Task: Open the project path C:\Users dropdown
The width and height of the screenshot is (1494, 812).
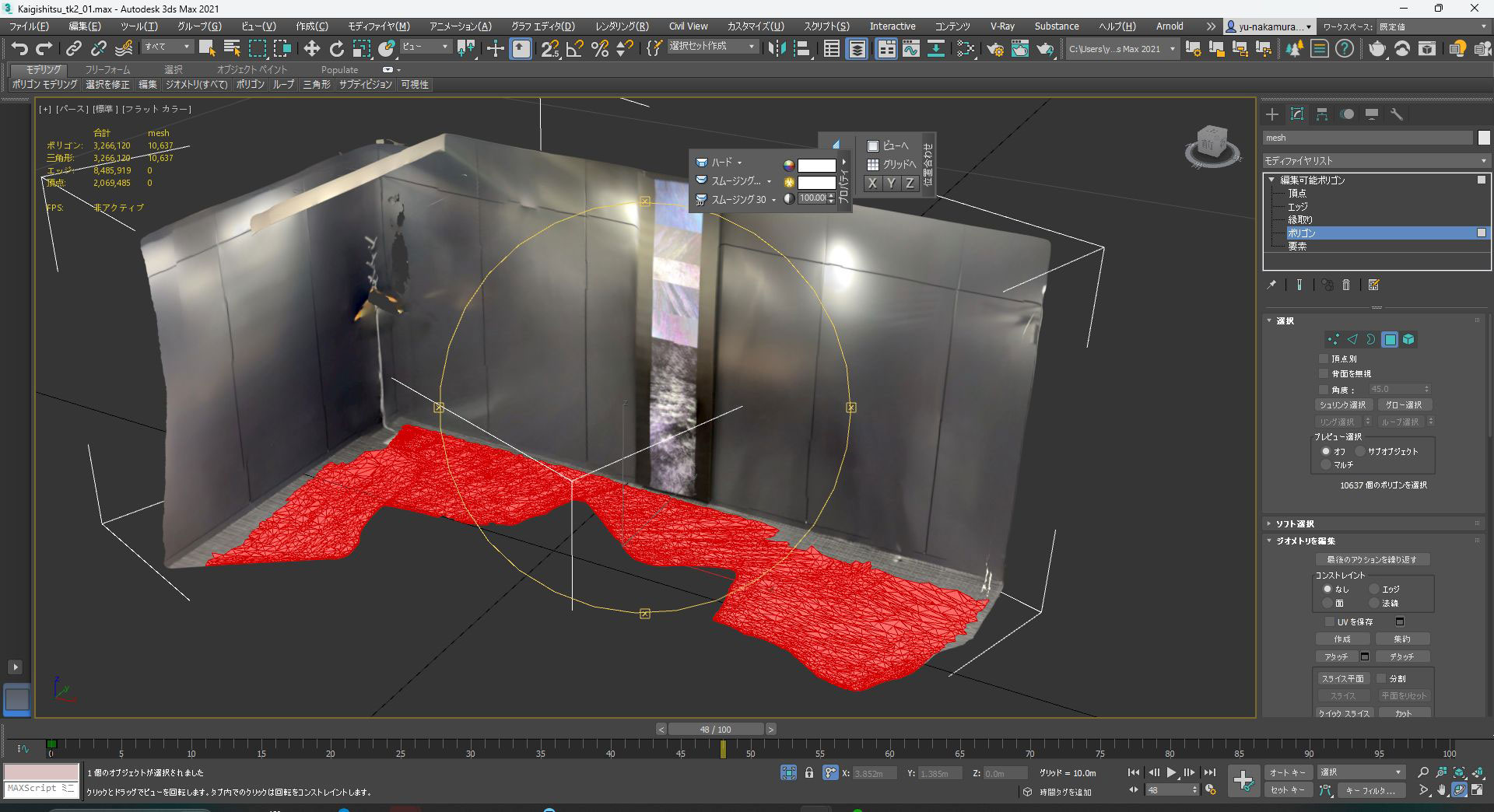Action: (1121, 49)
